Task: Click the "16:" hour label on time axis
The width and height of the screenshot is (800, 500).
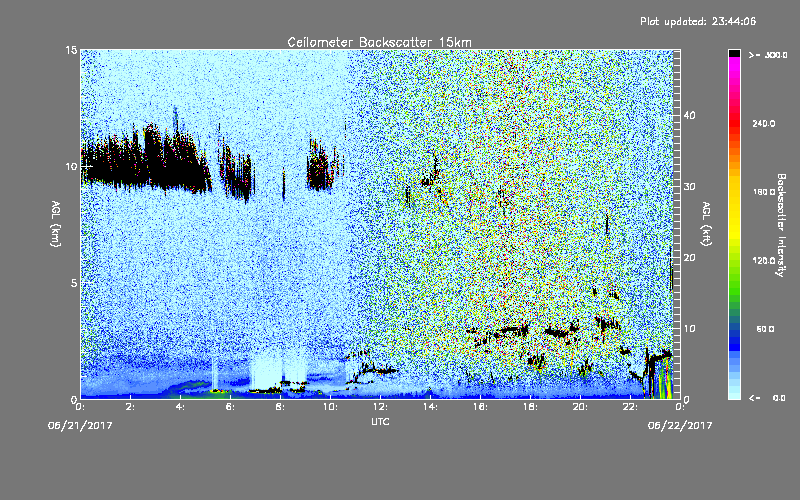Action: point(481,407)
